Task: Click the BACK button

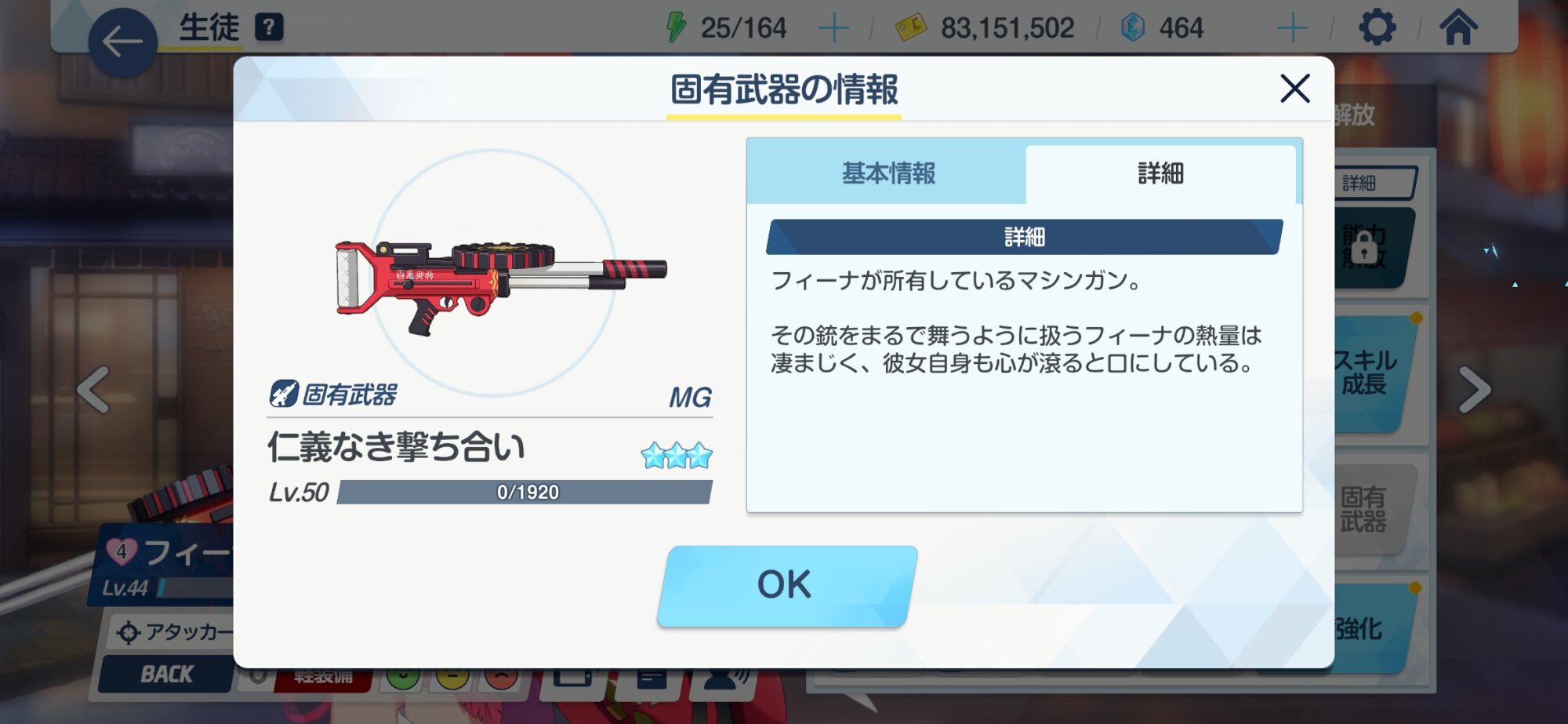Action: point(166,674)
